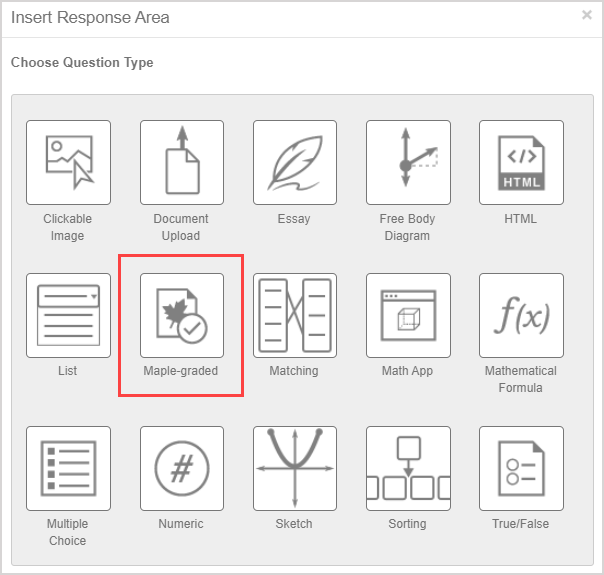
Task: Select the Free Body Diagram icon
Action: click(407, 162)
